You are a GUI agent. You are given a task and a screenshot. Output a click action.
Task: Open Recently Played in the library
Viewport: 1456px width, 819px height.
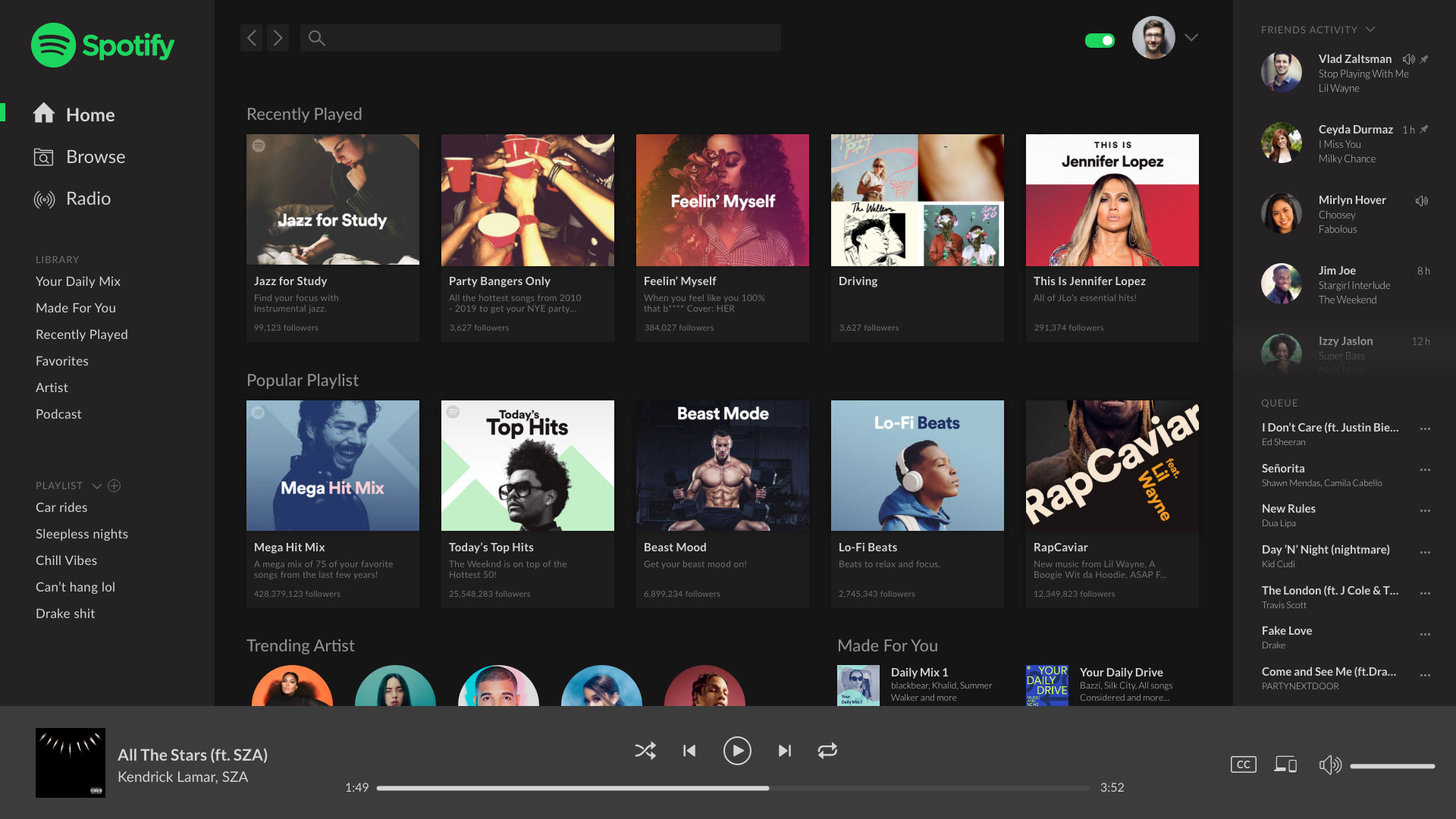(x=82, y=334)
